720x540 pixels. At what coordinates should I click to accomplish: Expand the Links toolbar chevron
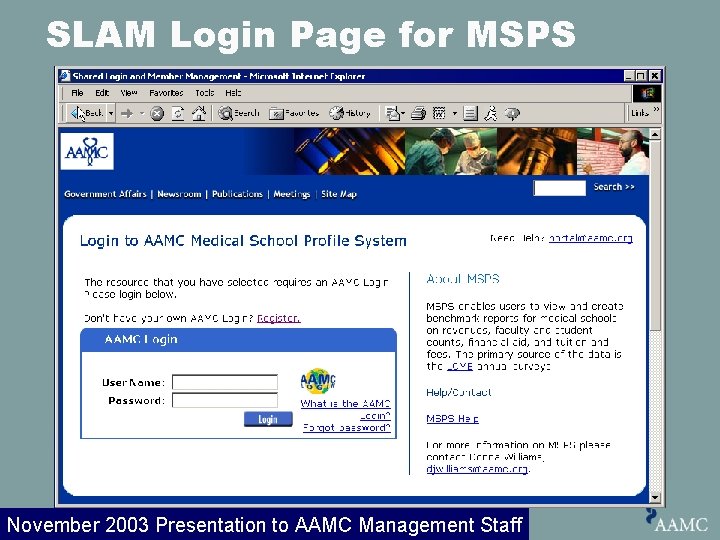pyautogui.click(x=656, y=110)
